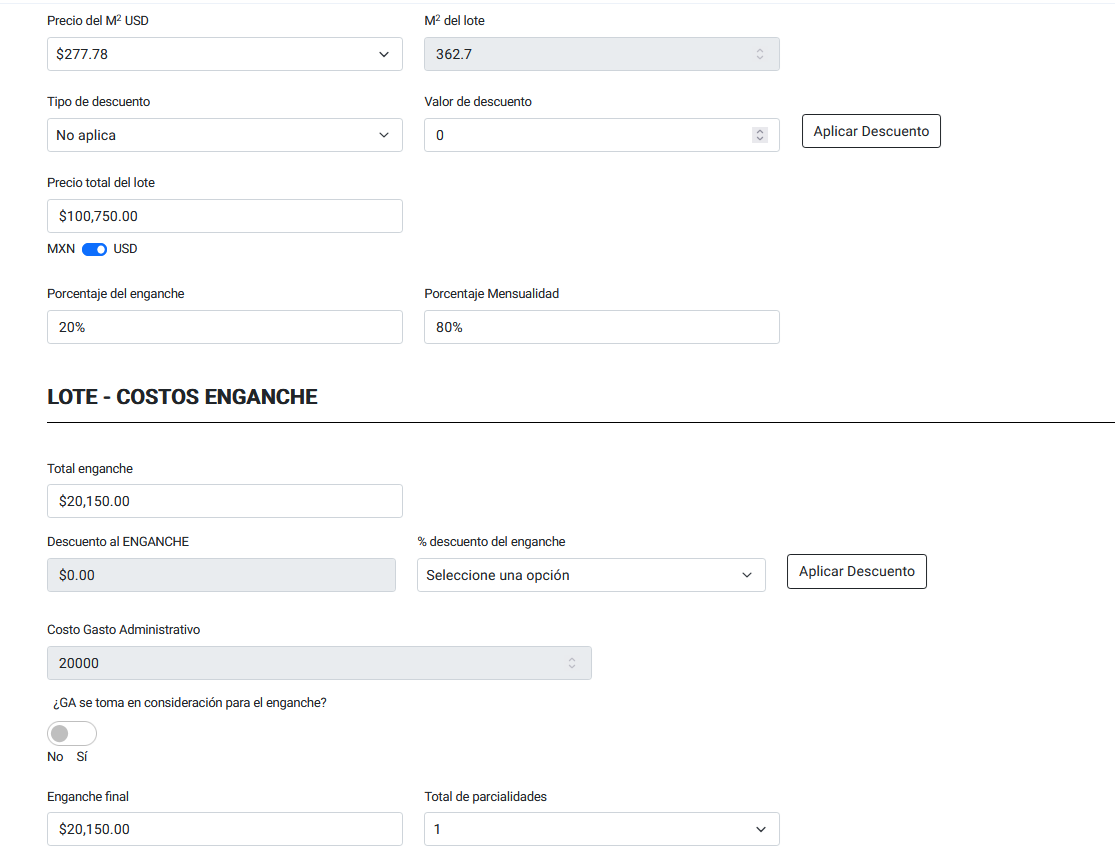Click the Precio total del lote field
Screen dimensions: 1115x848
(224, 216)
